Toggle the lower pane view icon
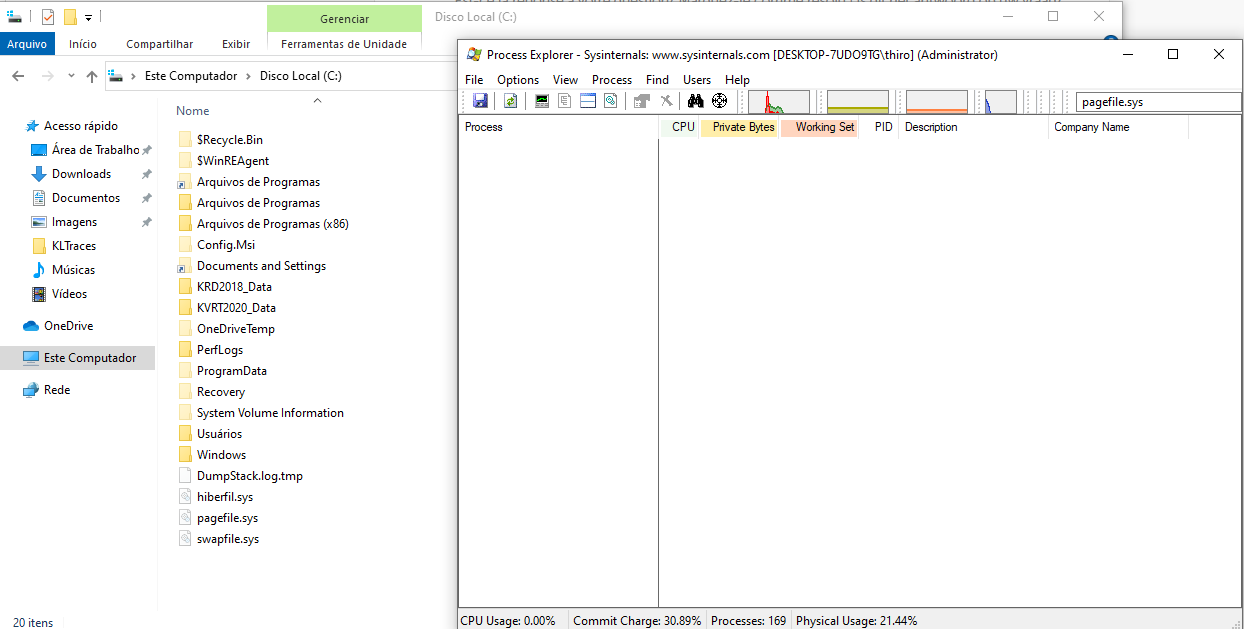Viewport: 1244px width, 629px height. 588,101
